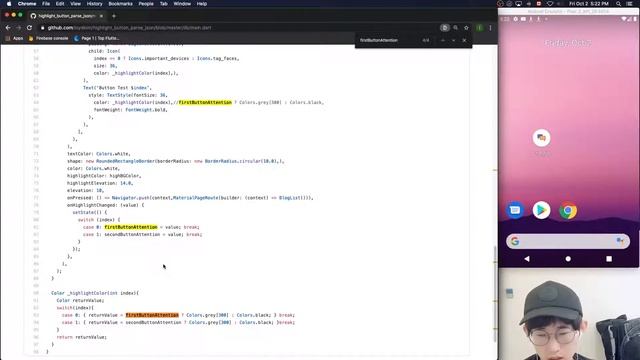Open the History menu
Screen dimensions: 640x360
click(x=94, y=4)
